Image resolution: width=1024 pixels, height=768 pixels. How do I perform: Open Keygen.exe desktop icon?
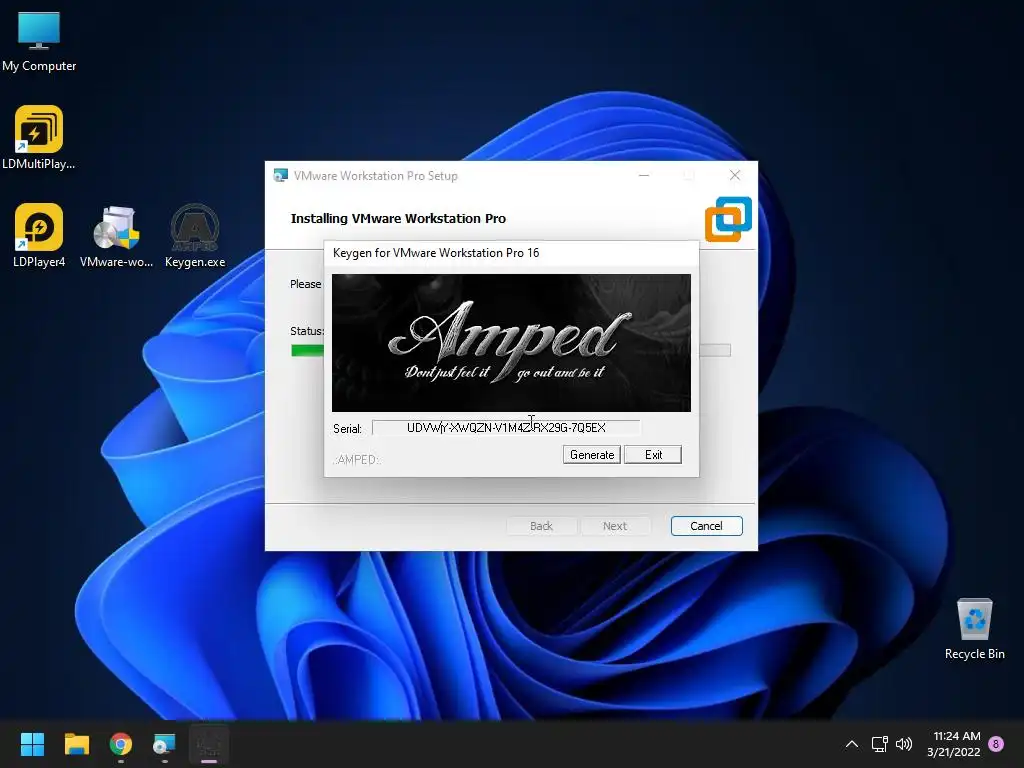tap(195, 236)
